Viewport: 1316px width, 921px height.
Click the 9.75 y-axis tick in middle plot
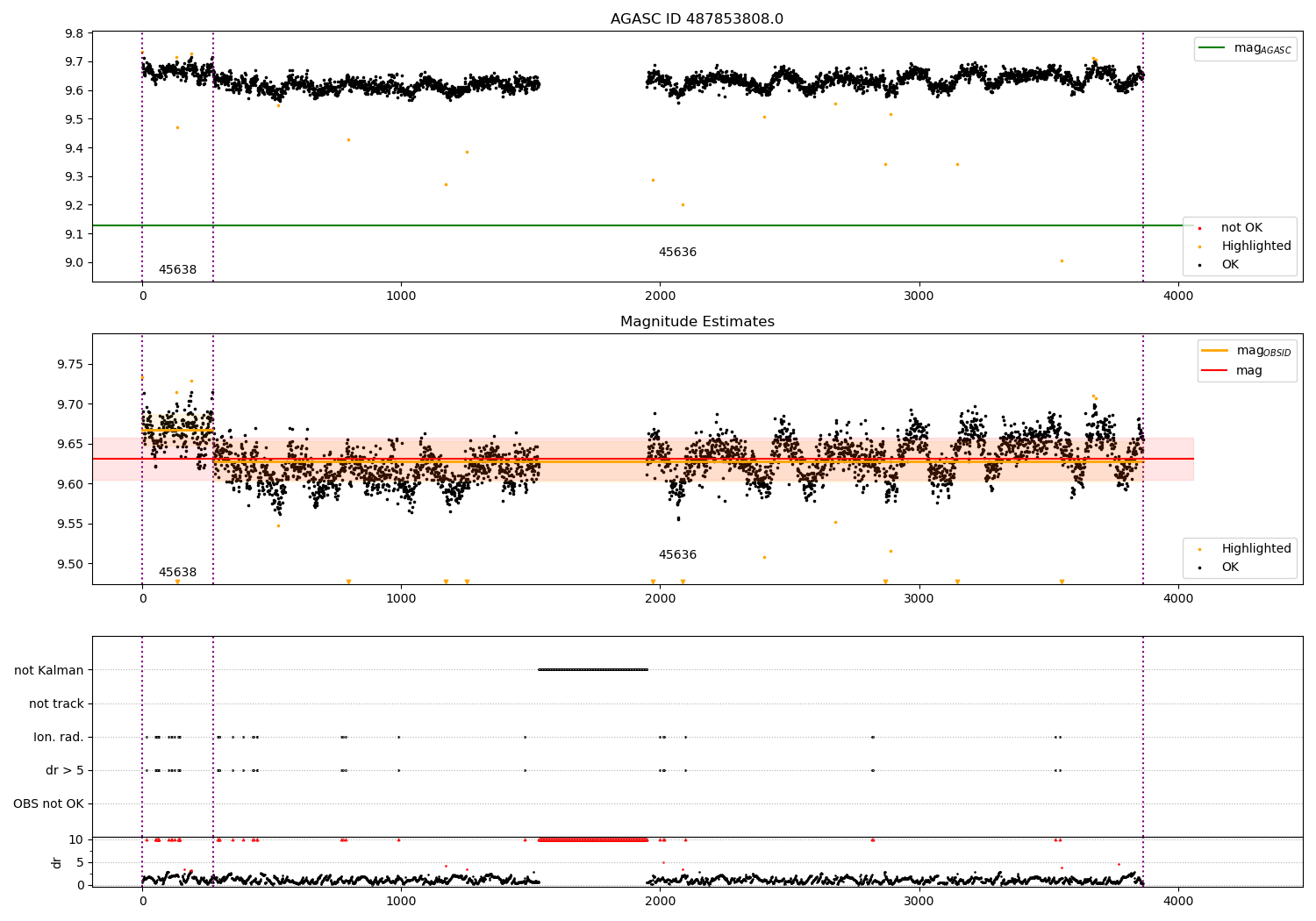[71, 364]
